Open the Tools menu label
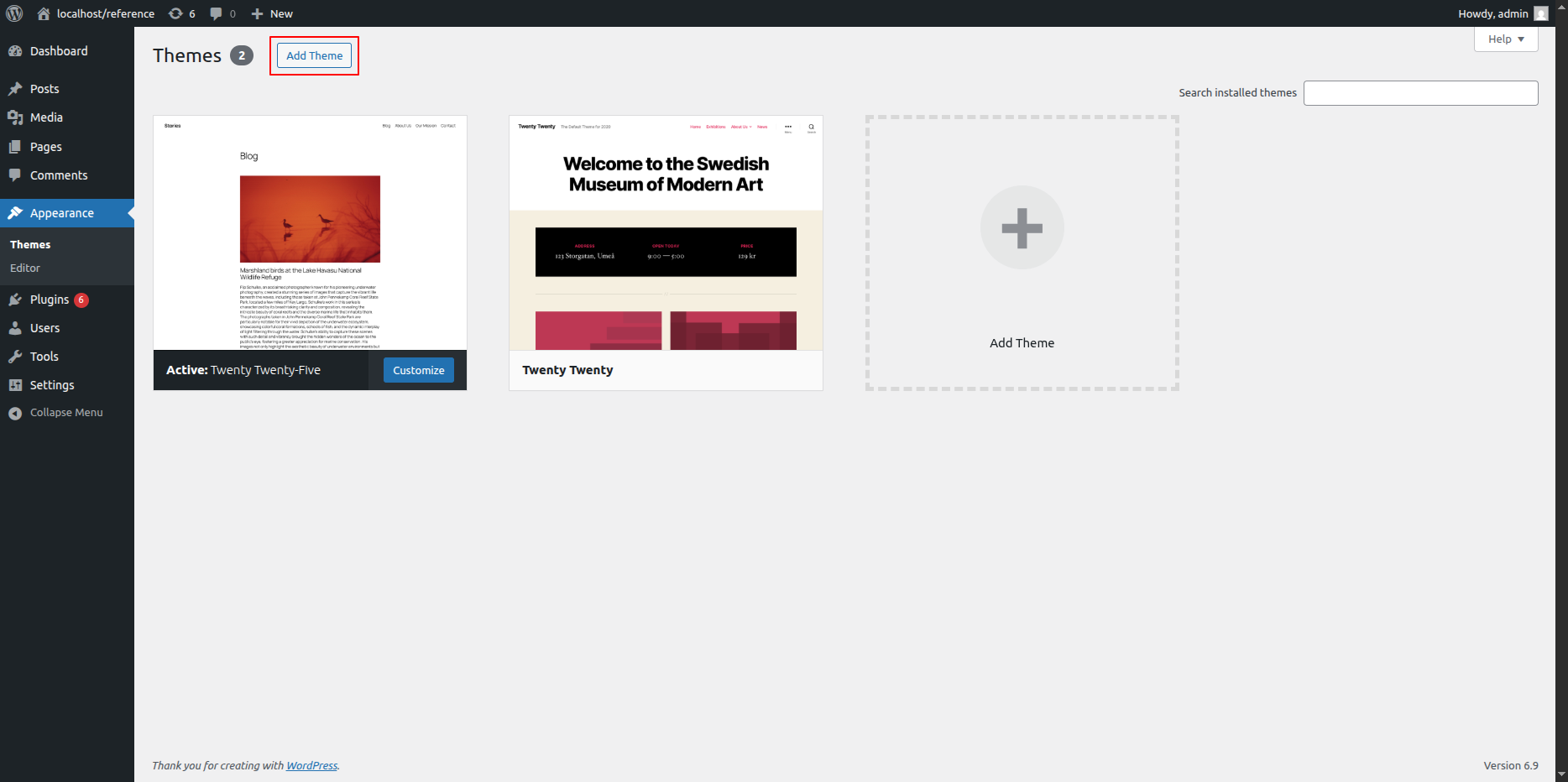 click(x=44, y=357)
